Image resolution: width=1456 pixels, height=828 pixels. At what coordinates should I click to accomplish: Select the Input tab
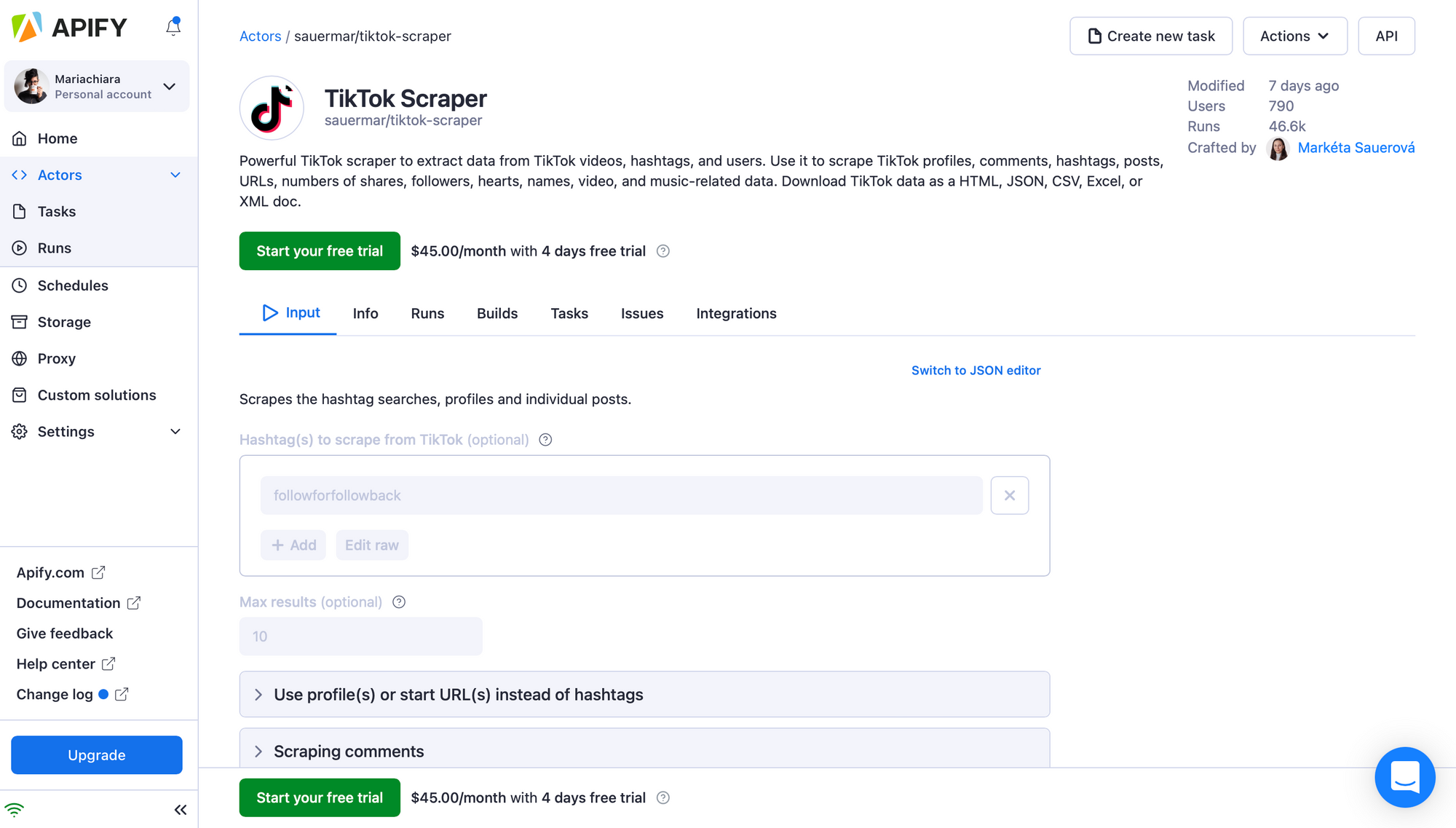coord(288,313)
